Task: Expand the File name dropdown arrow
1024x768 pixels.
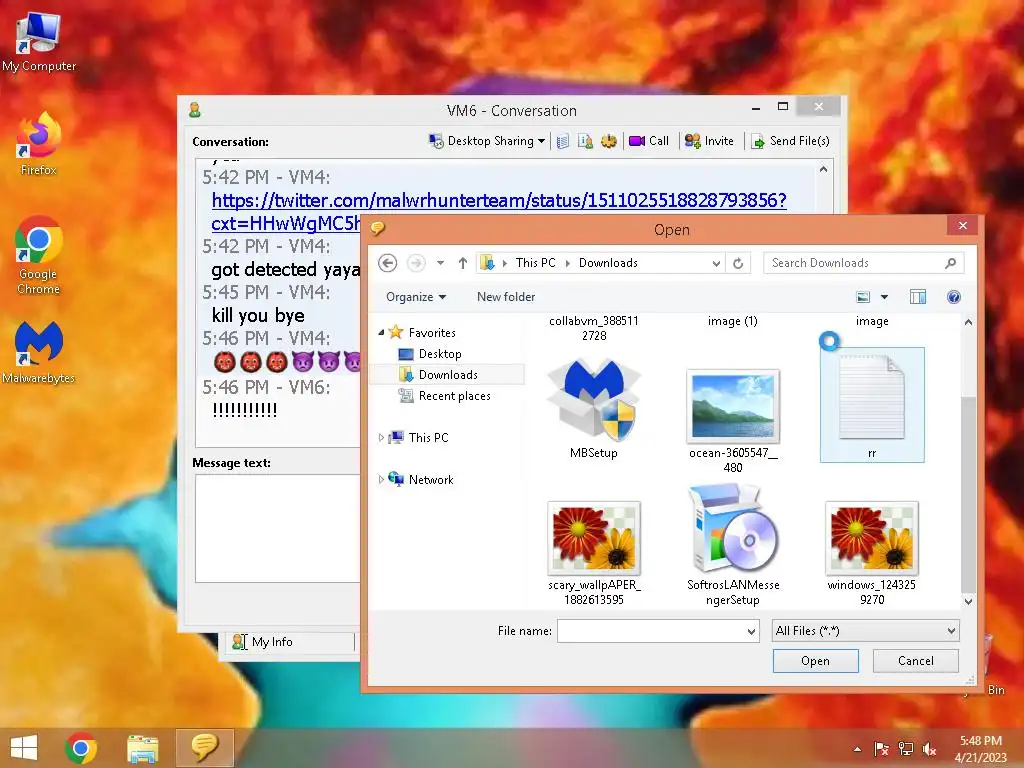Action: (752, 631)
